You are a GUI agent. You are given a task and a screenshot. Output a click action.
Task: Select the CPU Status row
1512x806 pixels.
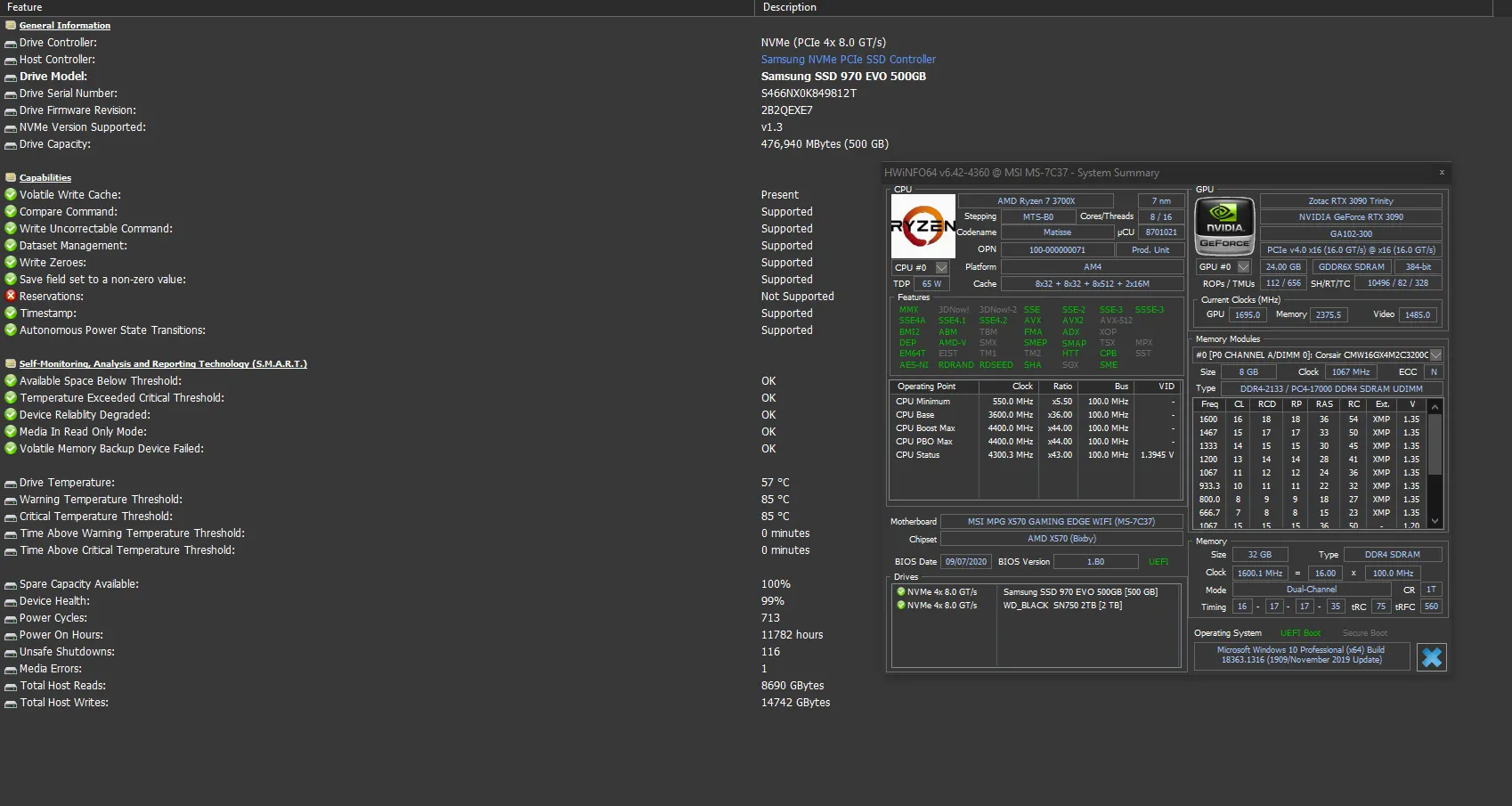[1035, 455]
